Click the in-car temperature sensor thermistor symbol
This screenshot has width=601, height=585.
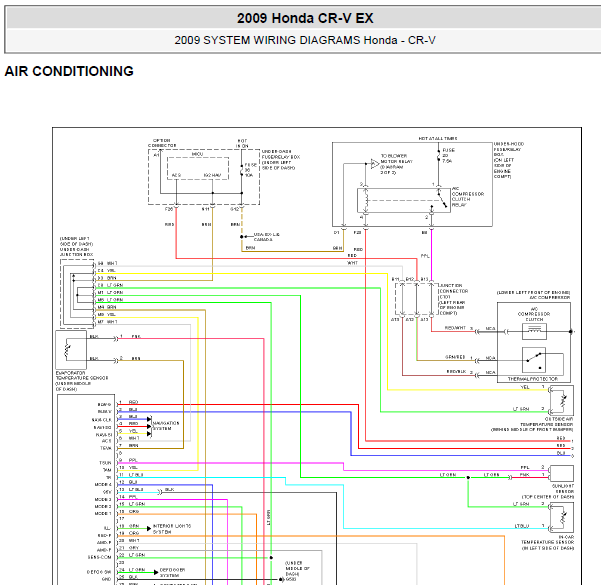tap(562, 518)
